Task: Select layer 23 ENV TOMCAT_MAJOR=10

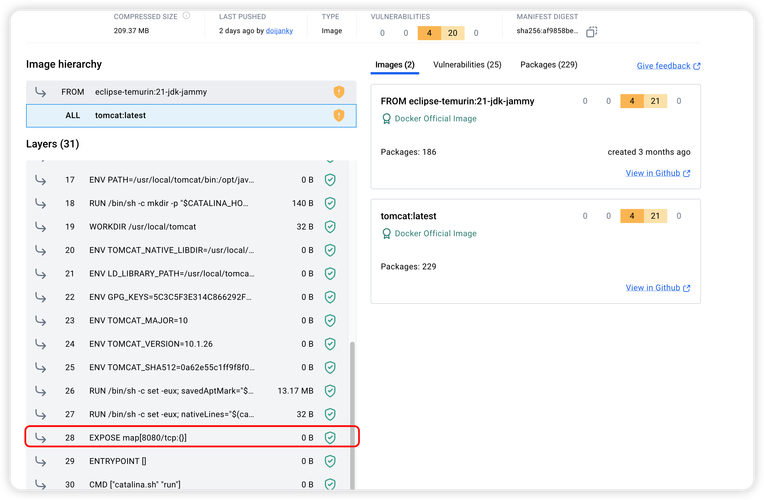Action: click(x=188, y=320)
